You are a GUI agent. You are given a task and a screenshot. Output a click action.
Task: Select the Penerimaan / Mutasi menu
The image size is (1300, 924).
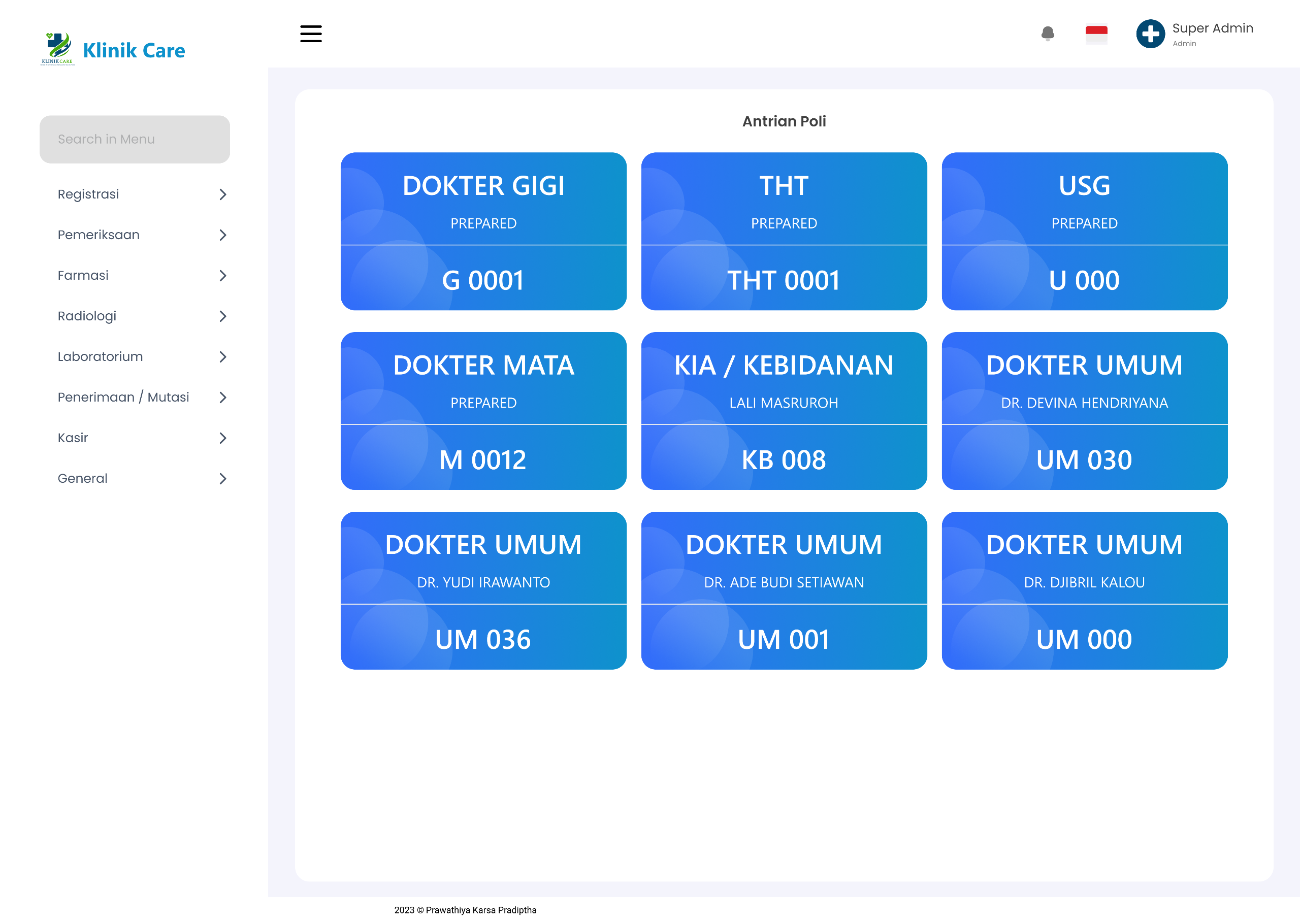(123, 397)
